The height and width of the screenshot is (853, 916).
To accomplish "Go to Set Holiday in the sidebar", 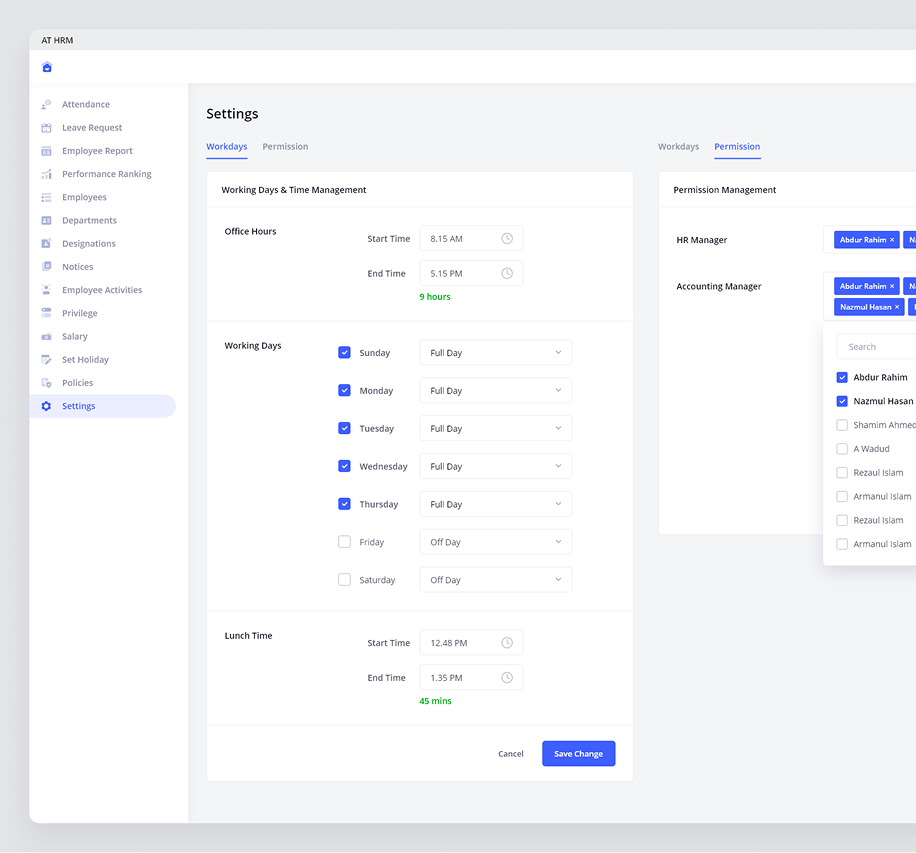I will coord(85,359).
